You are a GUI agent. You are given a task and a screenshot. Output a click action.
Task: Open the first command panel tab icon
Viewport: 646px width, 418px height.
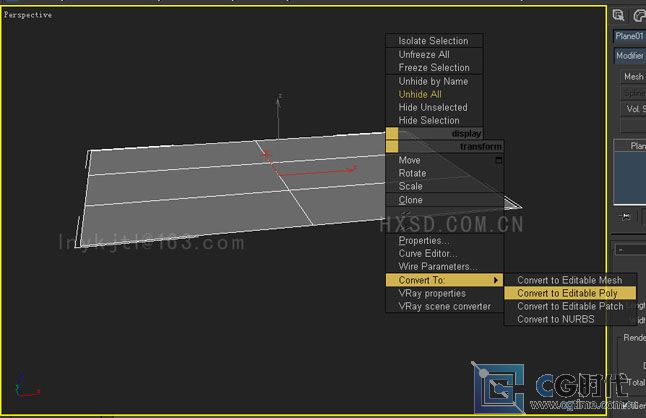click(618, 16)
